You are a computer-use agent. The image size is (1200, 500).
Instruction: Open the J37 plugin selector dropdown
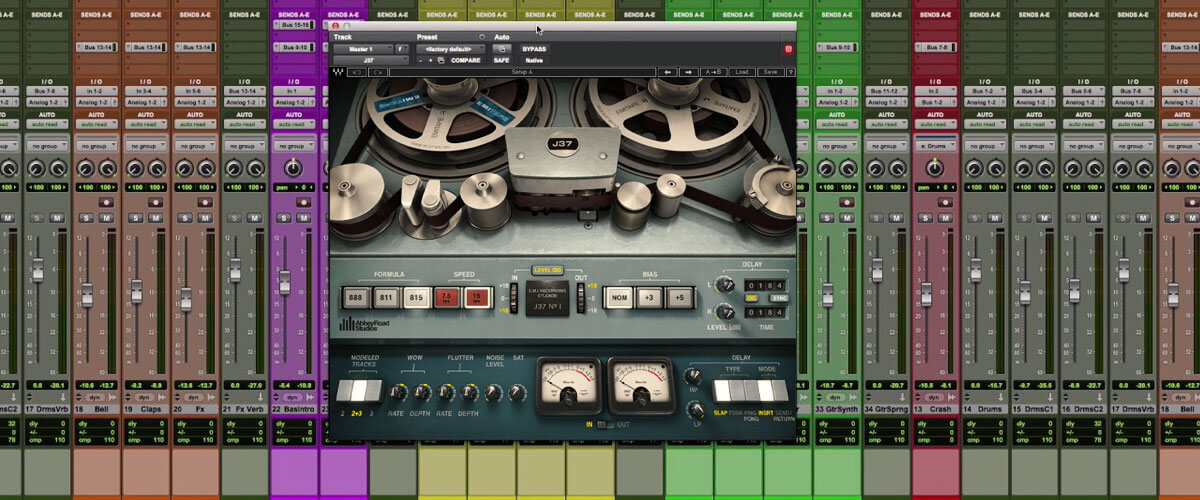tap(369, 60)
